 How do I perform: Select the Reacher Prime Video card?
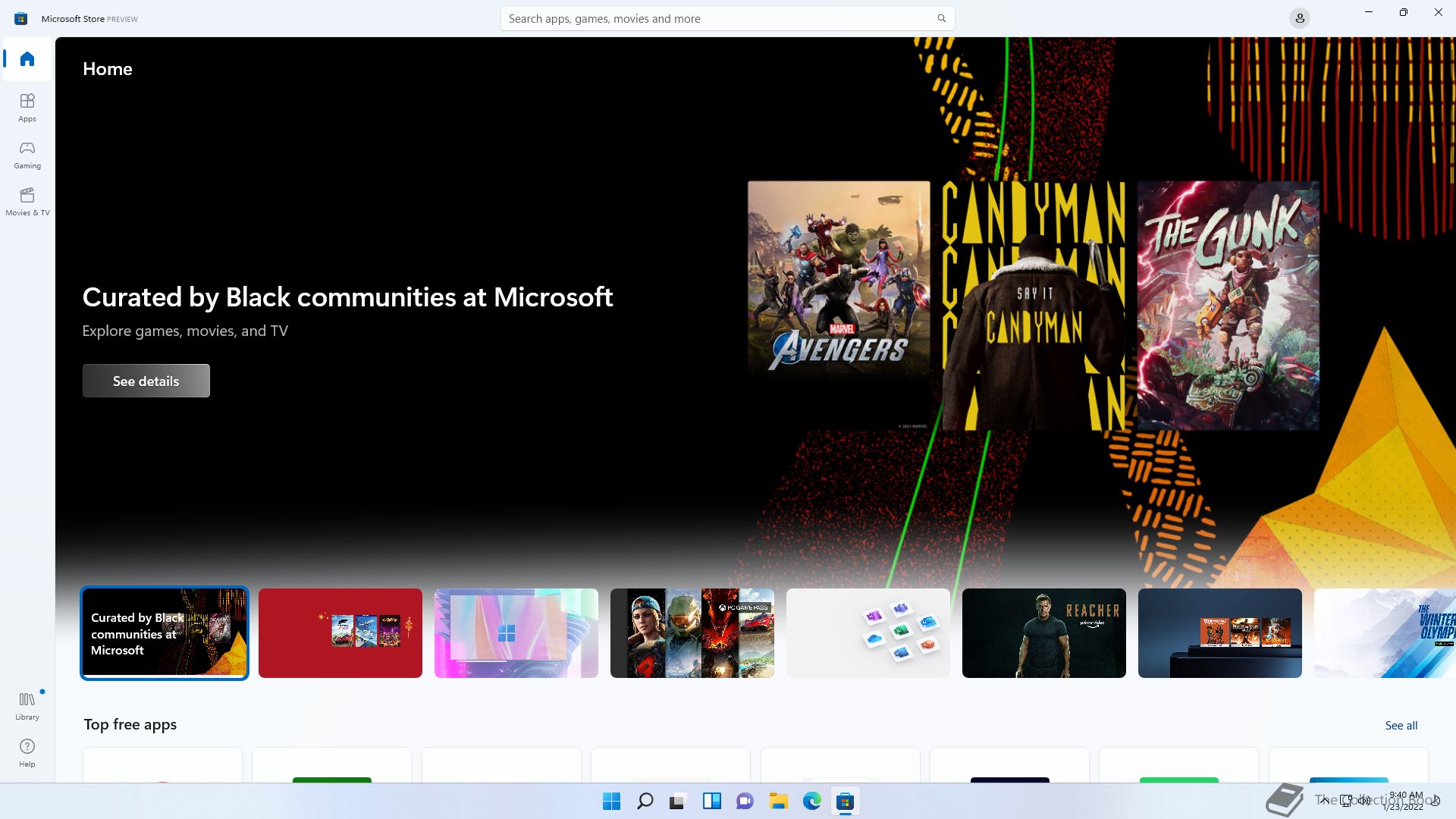[x=1044, y=633]
